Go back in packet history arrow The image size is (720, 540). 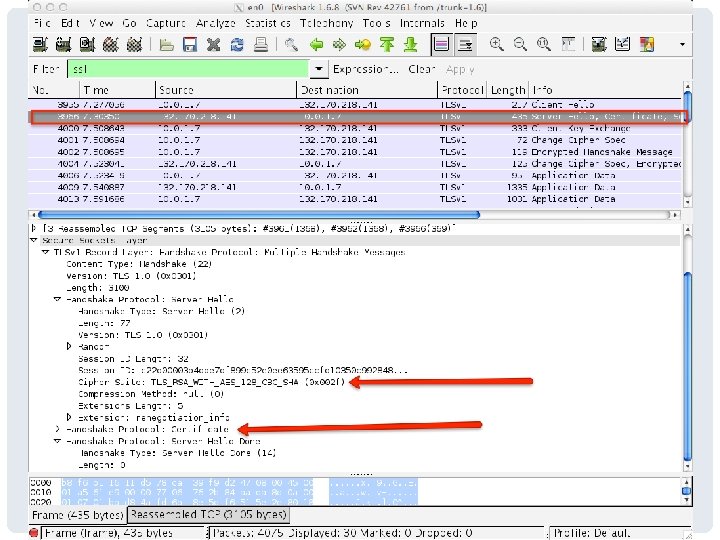tap(316, 45)
